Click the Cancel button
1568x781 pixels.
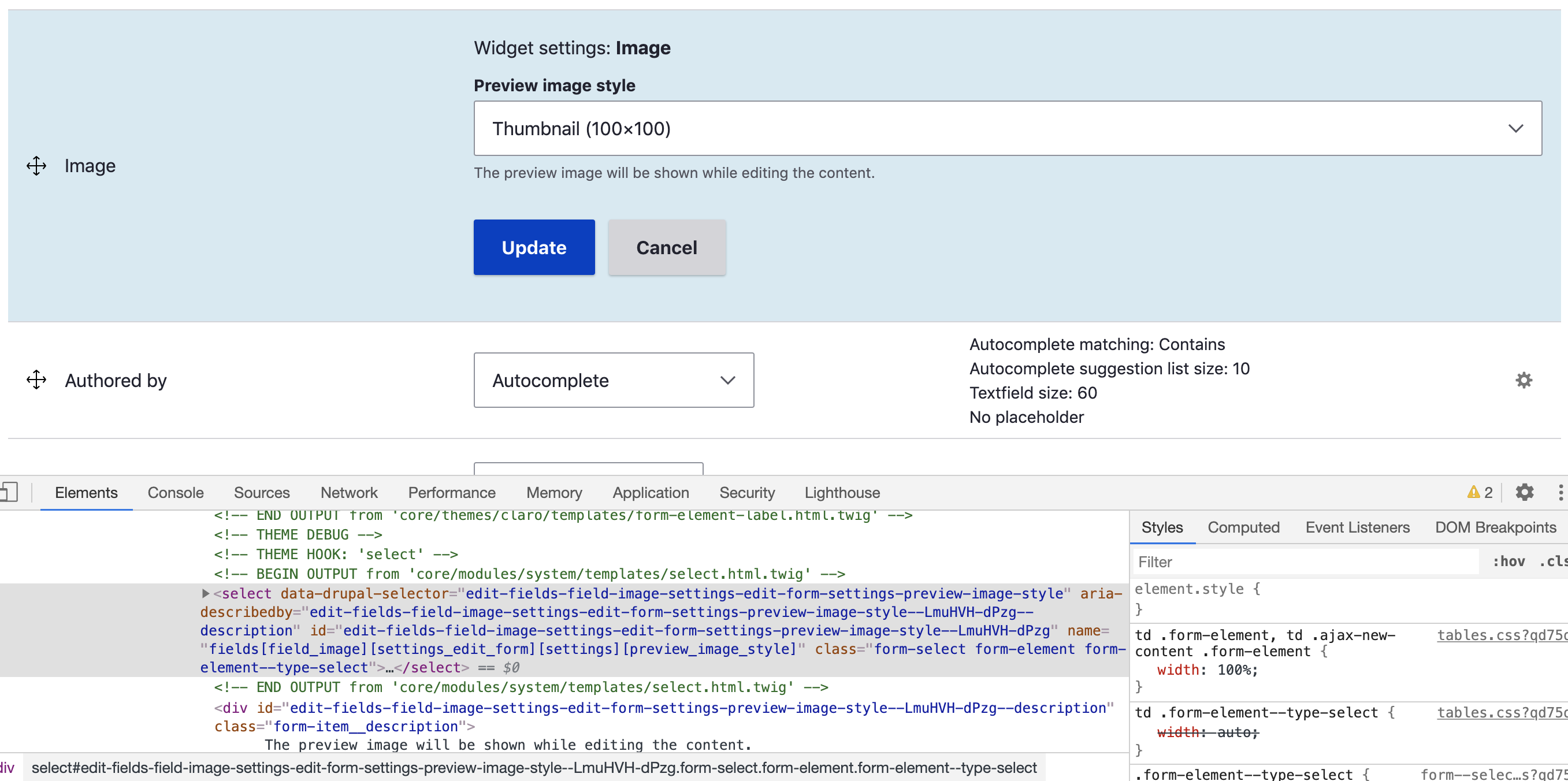(667, 247)
